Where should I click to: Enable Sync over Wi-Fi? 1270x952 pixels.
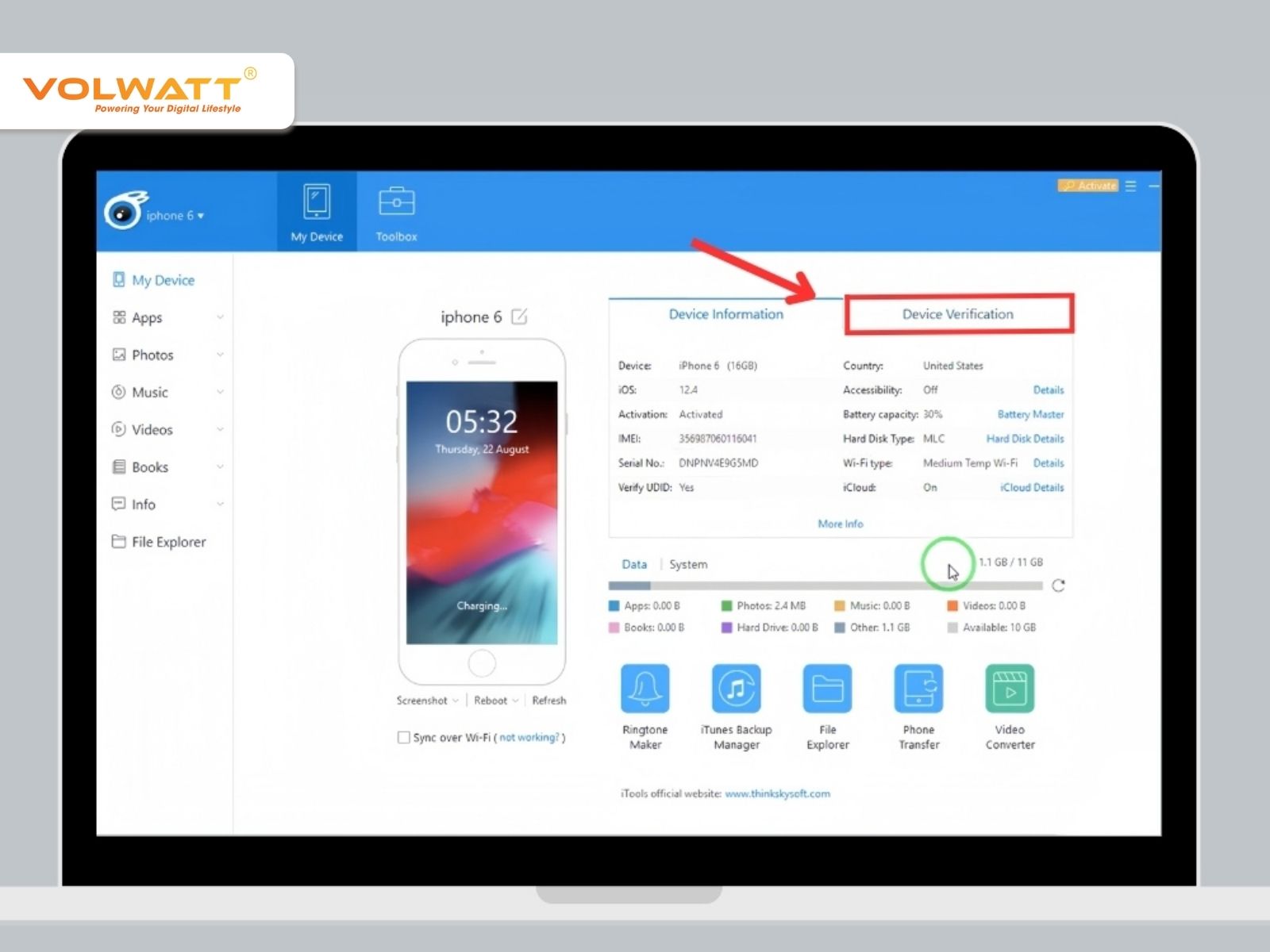[x=404, y=737]
